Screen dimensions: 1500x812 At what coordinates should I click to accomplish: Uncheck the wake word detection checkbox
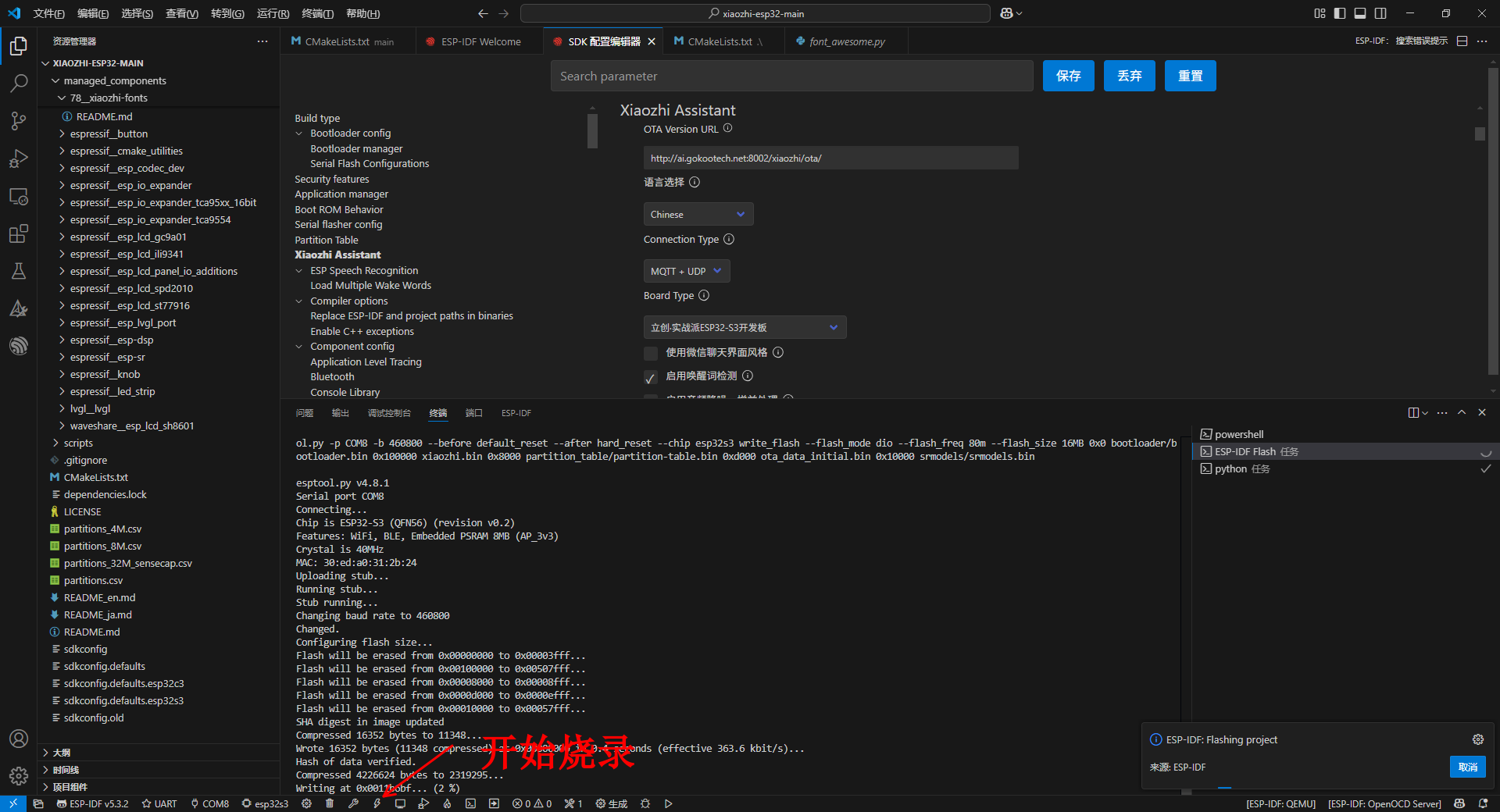651,378
